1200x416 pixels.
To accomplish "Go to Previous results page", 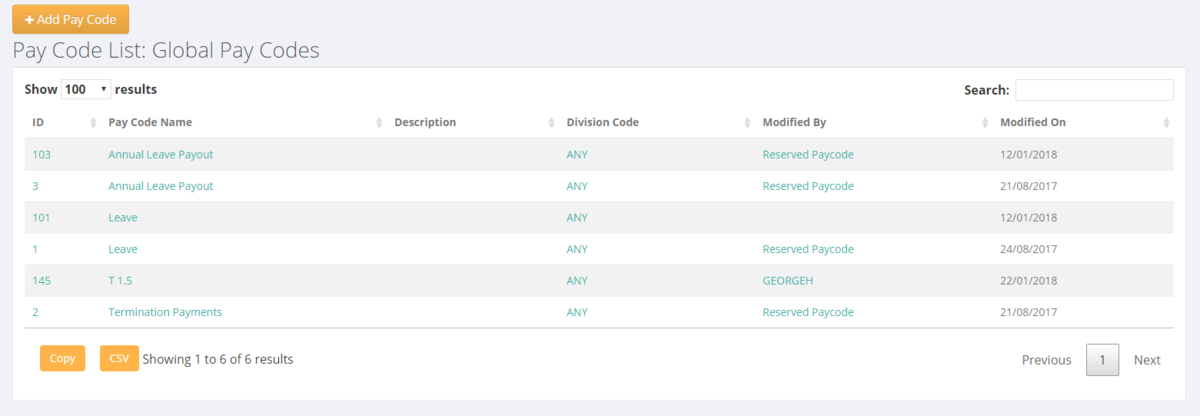I will 1046,360.
